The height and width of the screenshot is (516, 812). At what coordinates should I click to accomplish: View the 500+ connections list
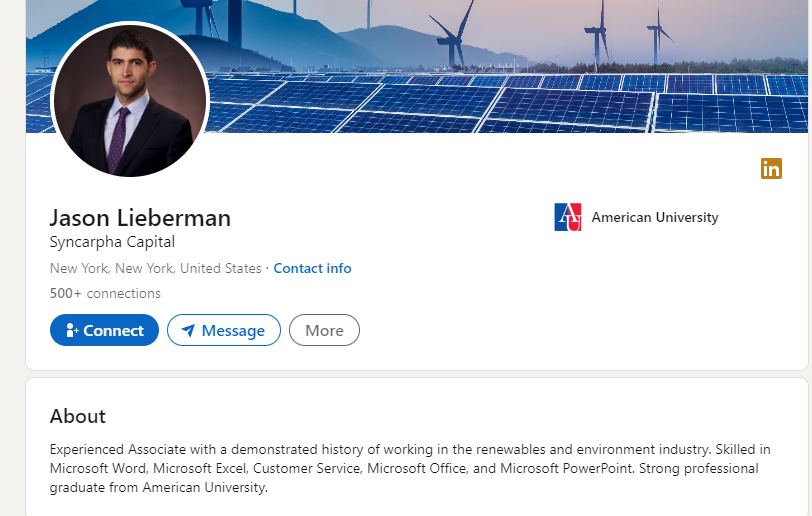(105, 293)
